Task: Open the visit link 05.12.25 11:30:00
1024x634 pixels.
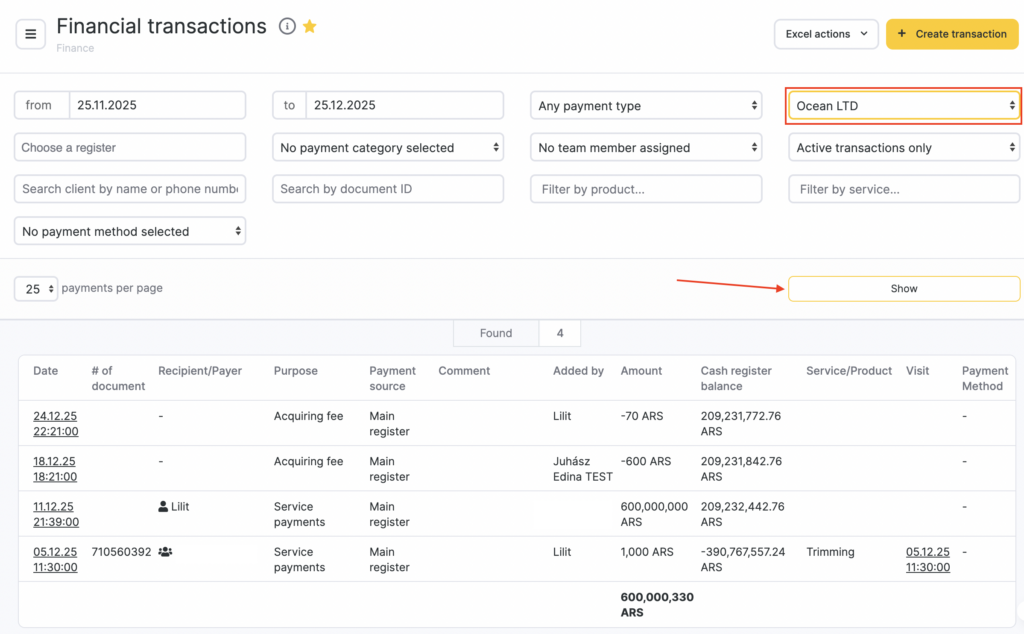Action: tap(927, 560)
